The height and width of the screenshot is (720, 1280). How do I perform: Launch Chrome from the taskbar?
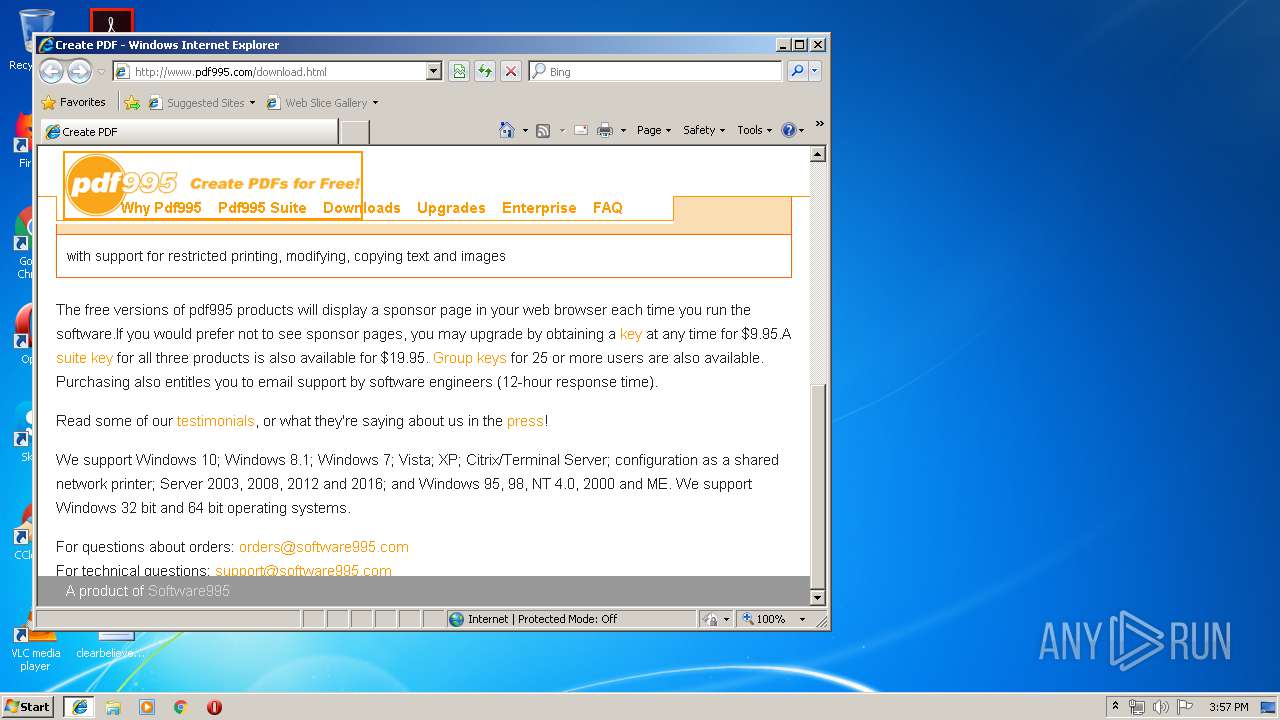tap(180, 706)
